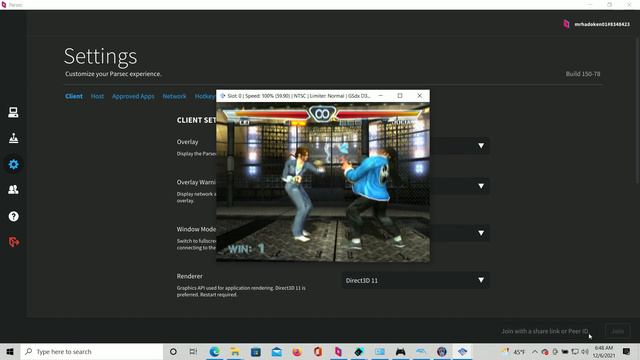Open the Windows Start menu
This screenshot has width=640, height=360.
click(10, 351)
